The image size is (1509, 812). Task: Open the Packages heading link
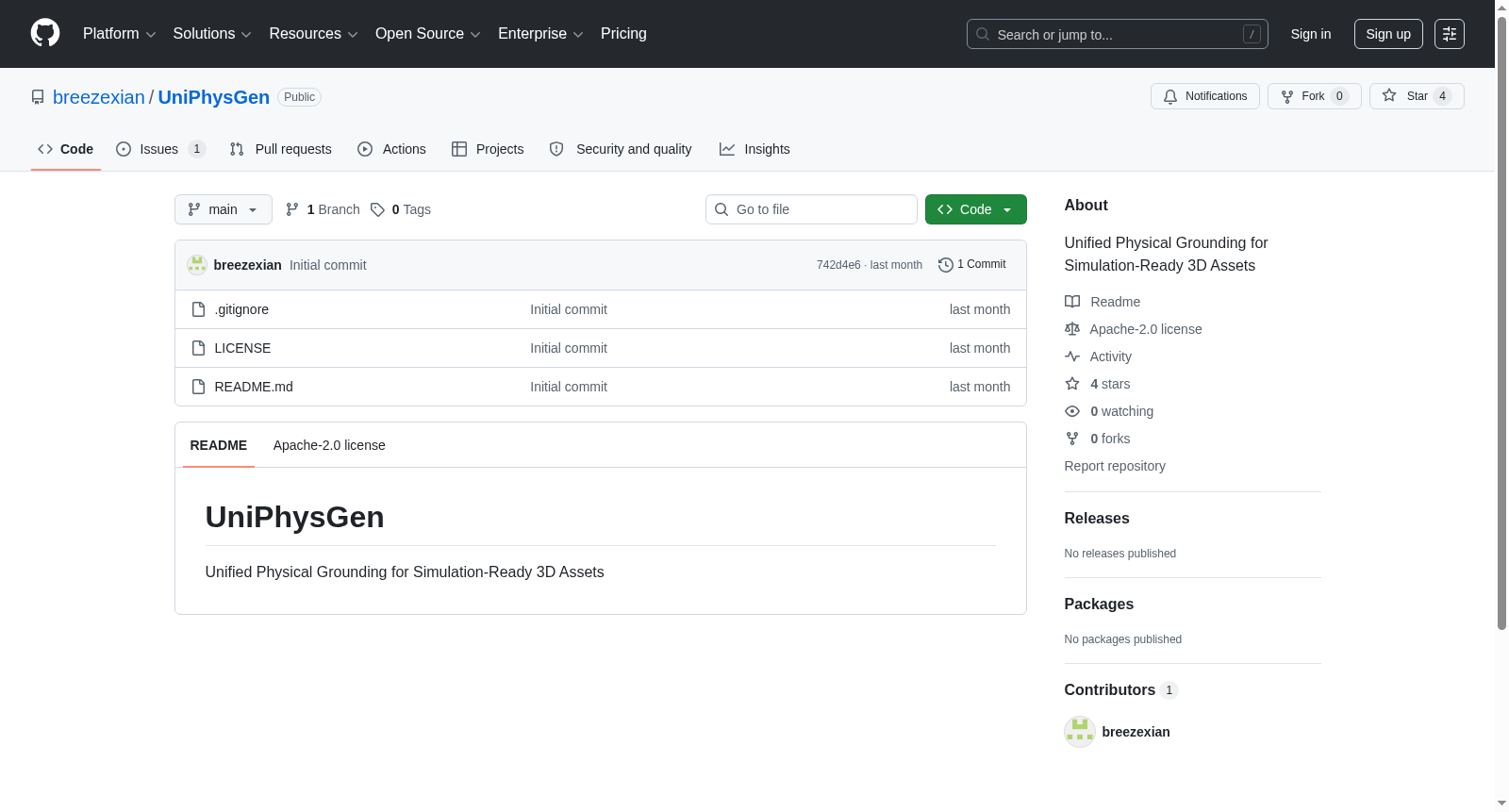click(x=1099, y=604)
